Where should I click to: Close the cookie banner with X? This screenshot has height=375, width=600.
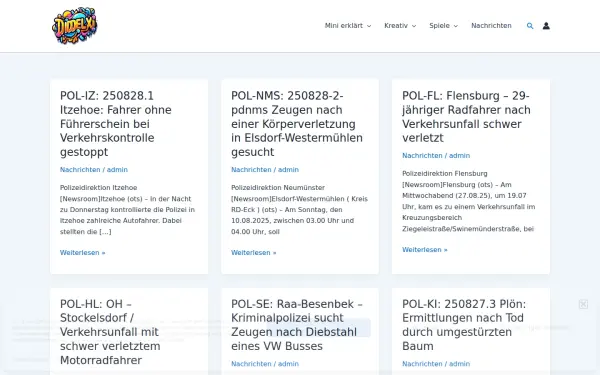(x=583, y=304)
